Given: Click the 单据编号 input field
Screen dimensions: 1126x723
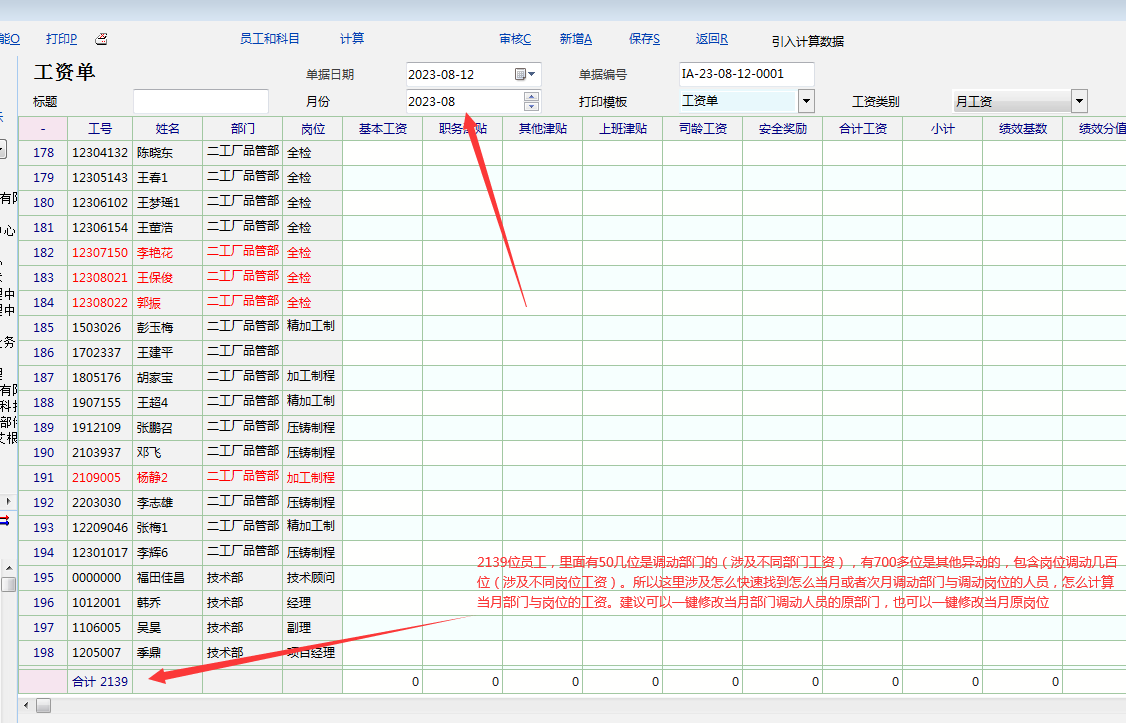Looking at the screenshot, I should pyautogui.click(x=746, y=74).
